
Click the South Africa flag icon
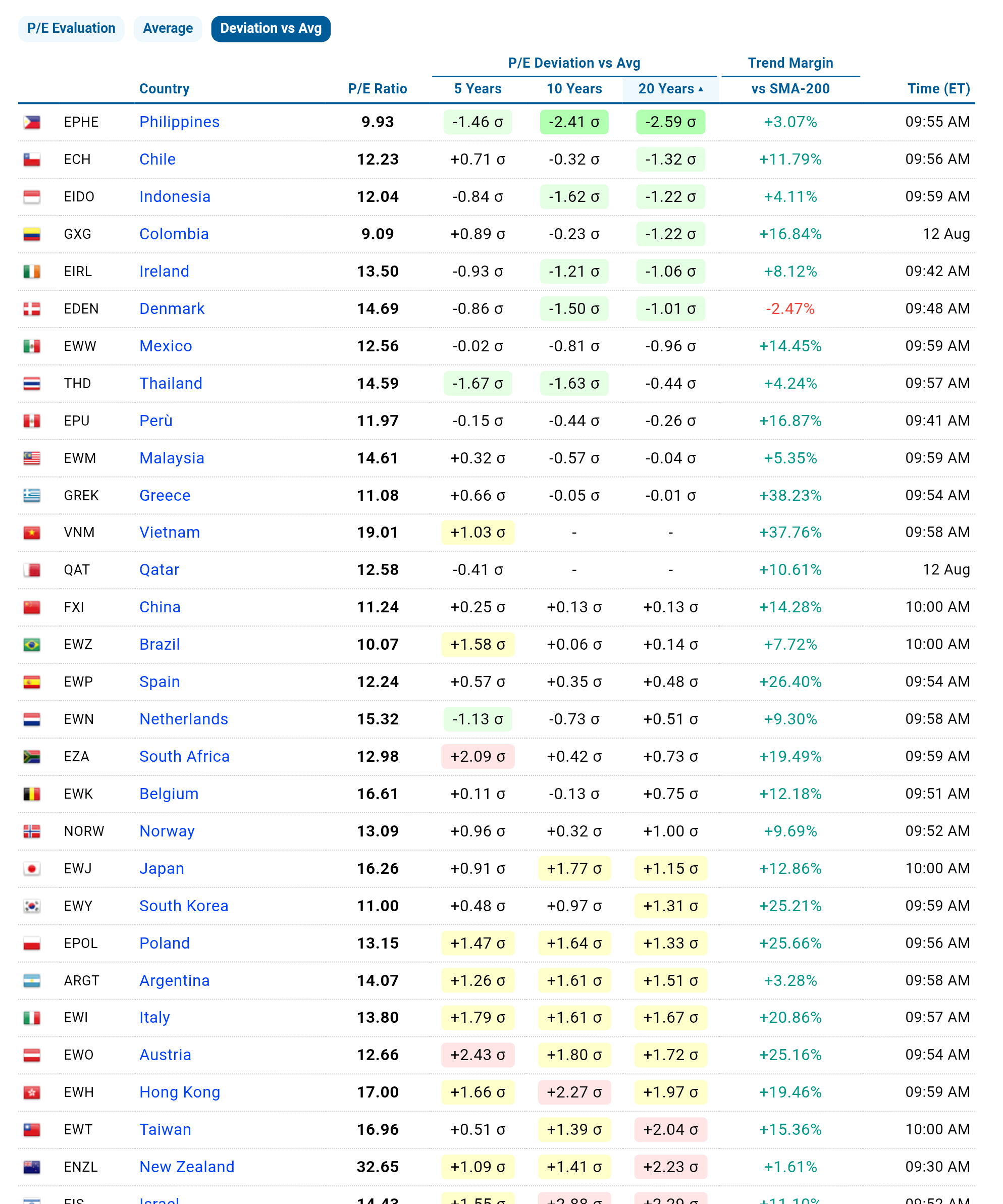pos(31,757)
